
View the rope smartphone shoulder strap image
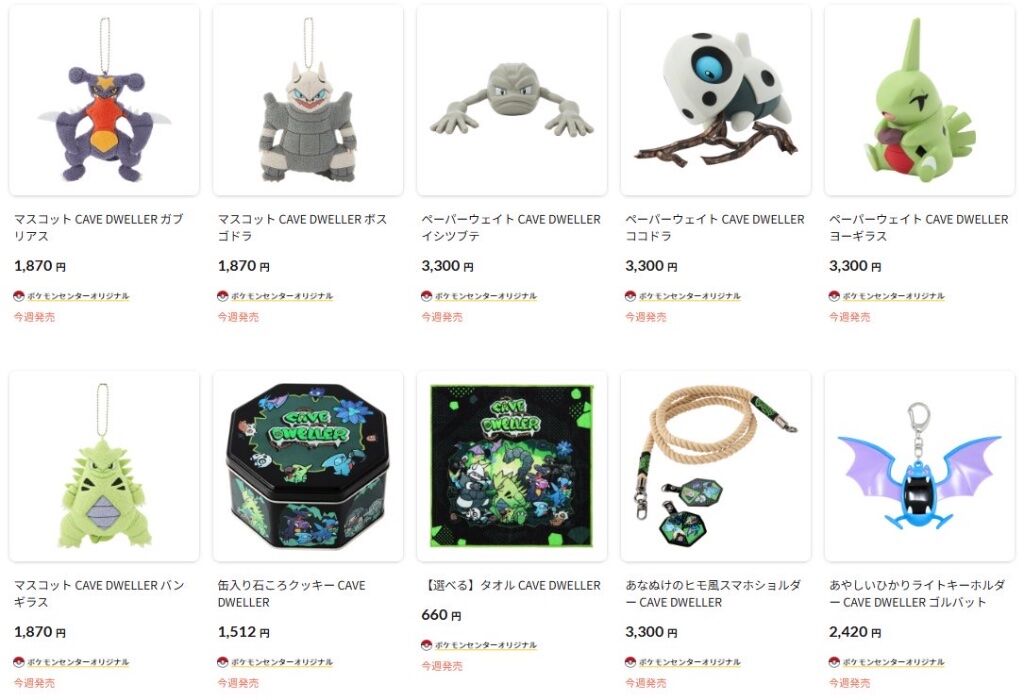point(715,466)
